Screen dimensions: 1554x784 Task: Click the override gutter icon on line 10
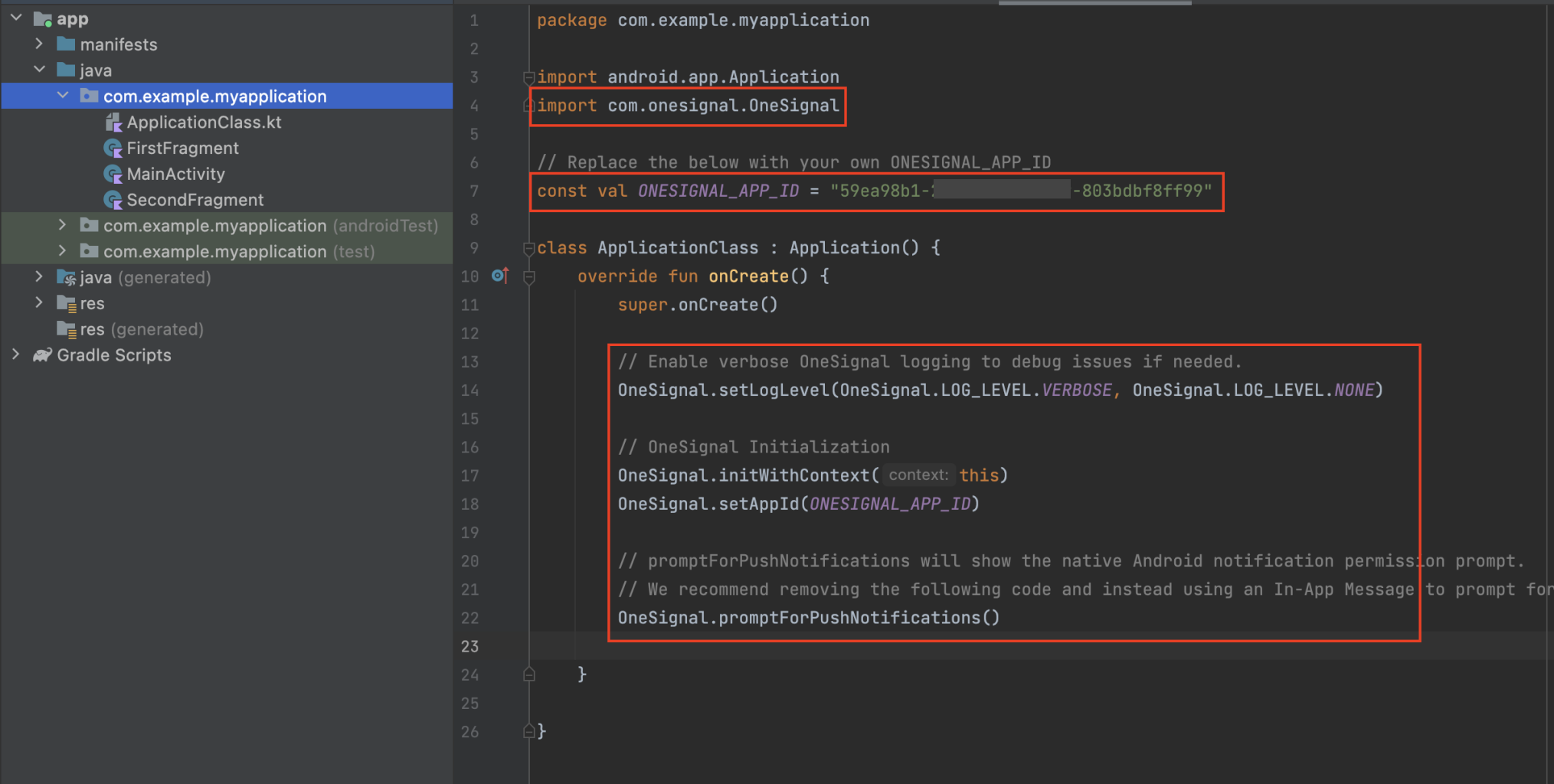[500, 276]
